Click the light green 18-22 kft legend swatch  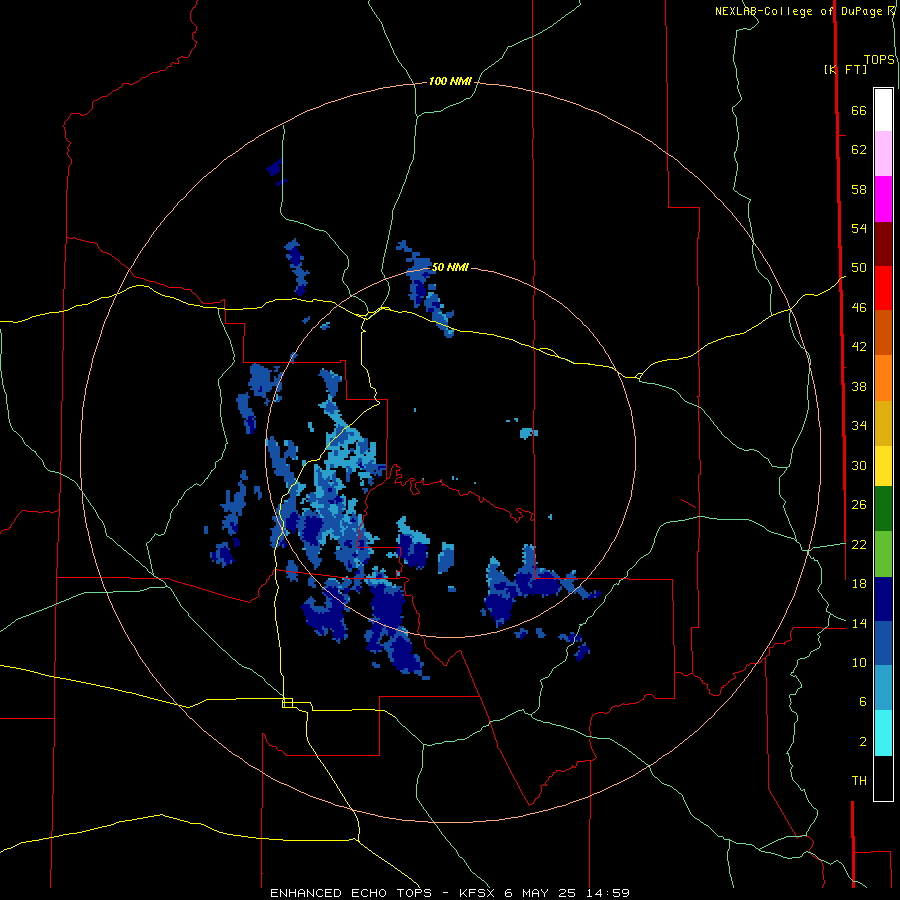coord(883,554)
